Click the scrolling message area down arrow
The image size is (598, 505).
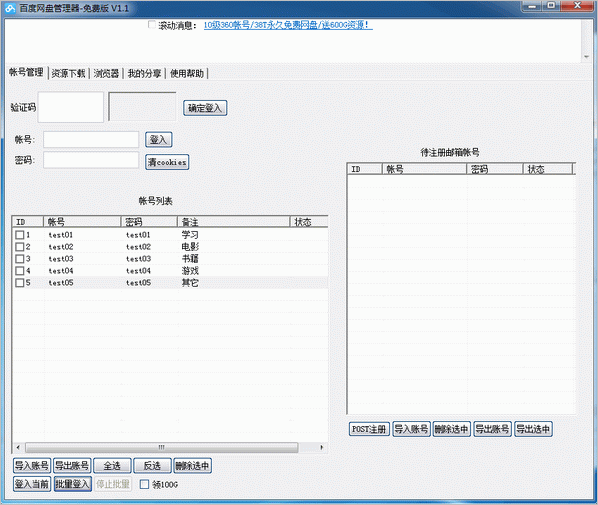point(587,57)
